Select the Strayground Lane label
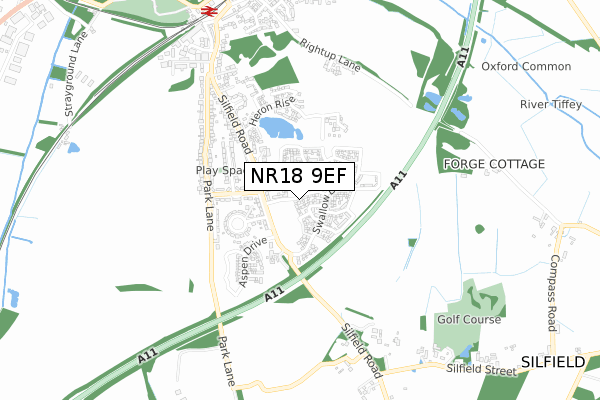The height and width of the screenshot is (400, 600). pos(75,74)
